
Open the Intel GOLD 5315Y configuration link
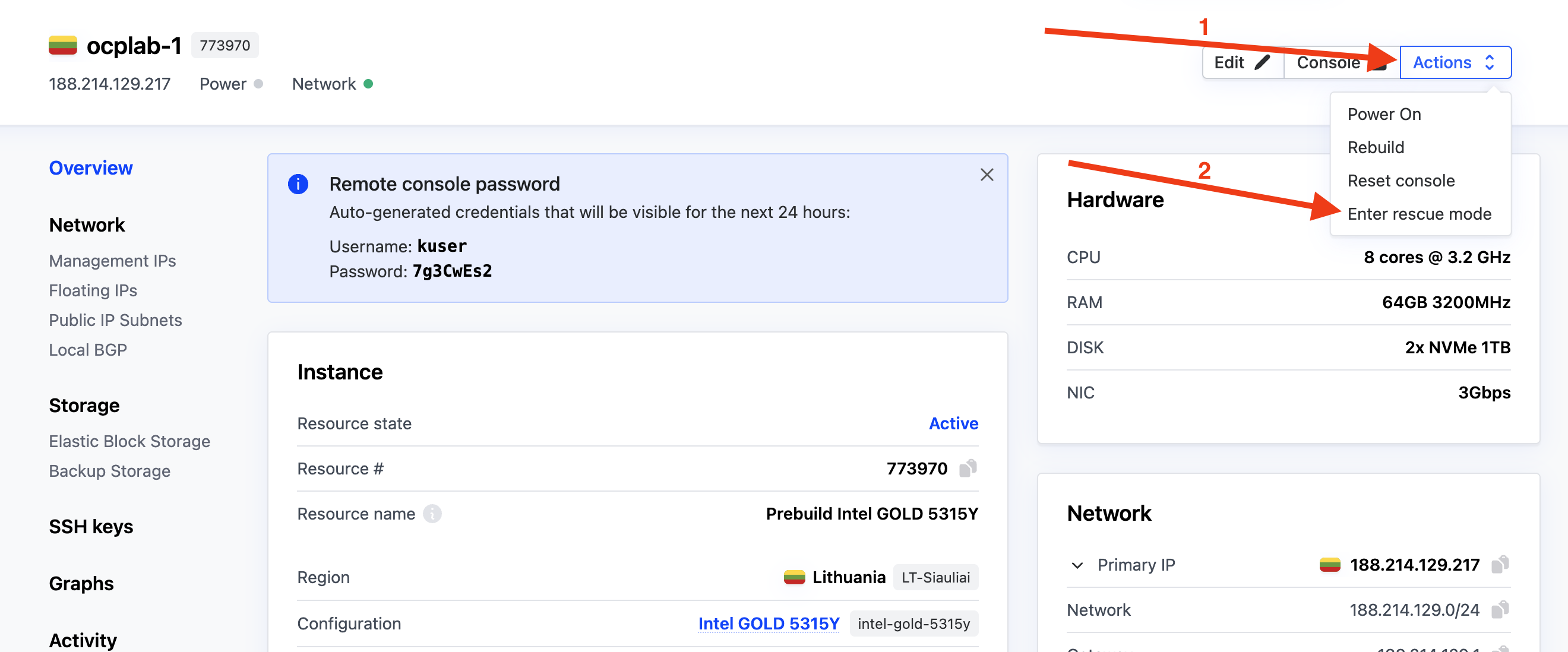point(768,623)
